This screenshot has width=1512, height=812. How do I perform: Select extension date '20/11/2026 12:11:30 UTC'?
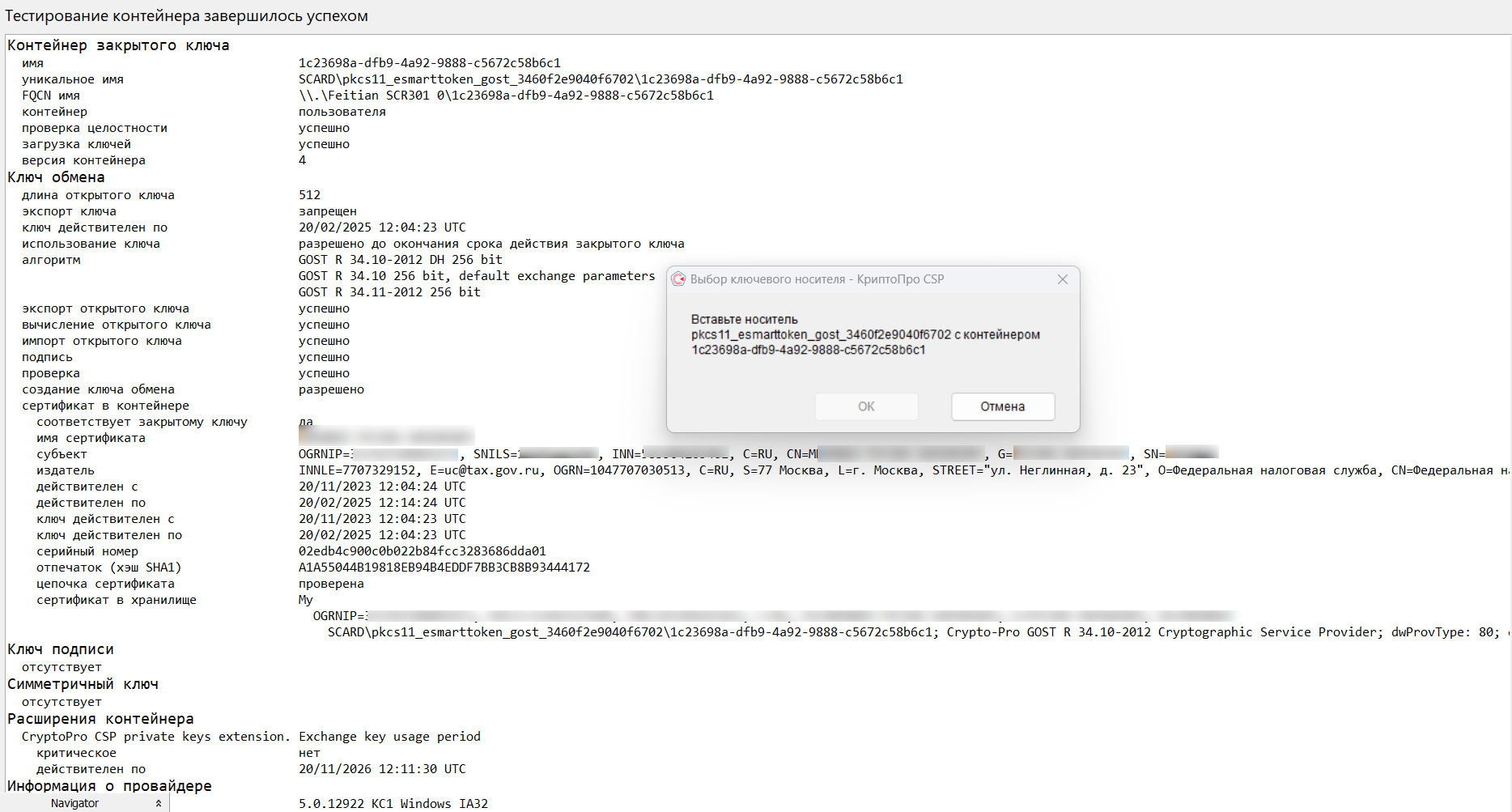point(382,769)
